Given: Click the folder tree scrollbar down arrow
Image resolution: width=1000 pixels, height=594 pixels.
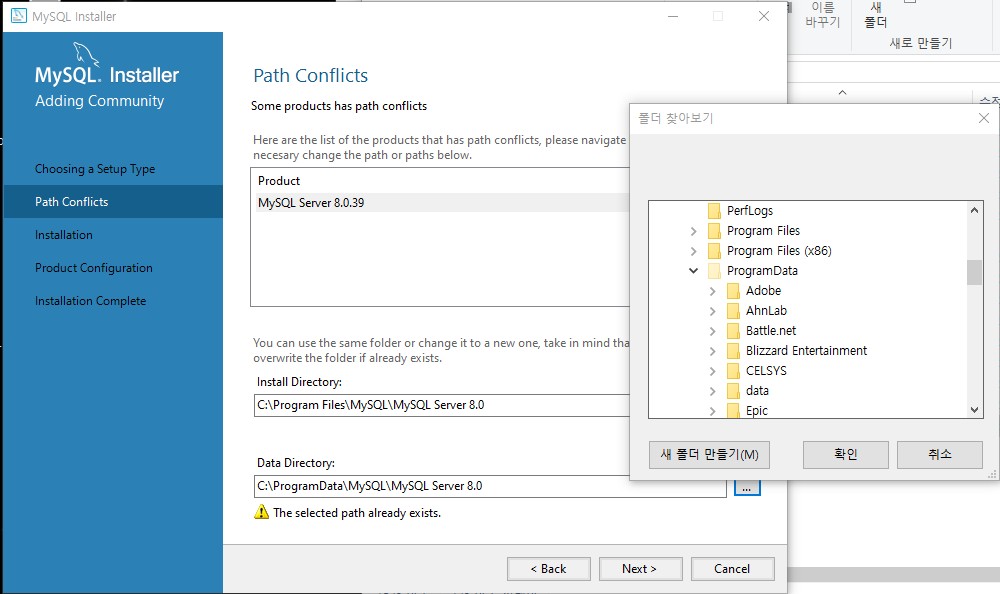Looking at the screenshot, I should point(974,410).
